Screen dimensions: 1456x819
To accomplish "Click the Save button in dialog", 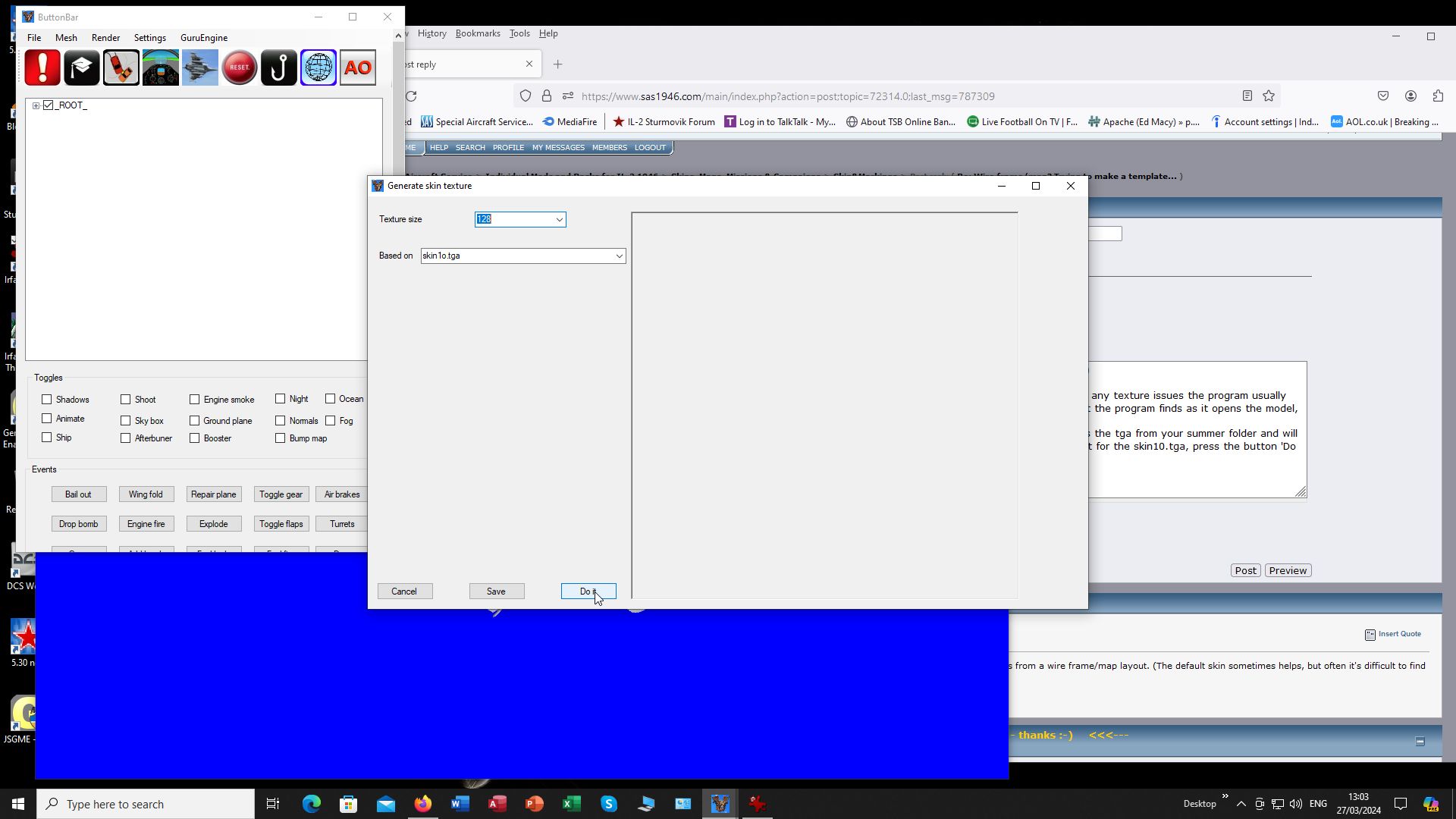I will click(496, 591).
